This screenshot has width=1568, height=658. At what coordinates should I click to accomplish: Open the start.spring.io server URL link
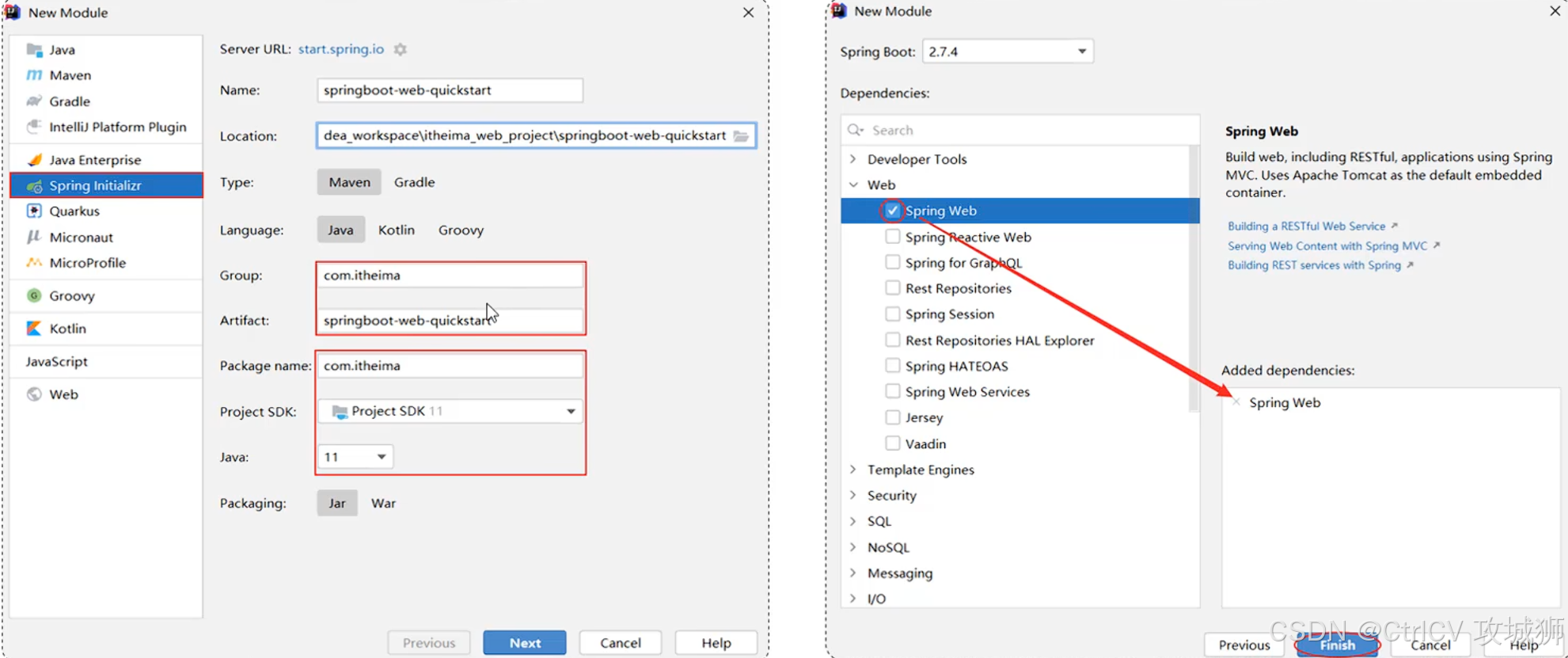coord(341,49)
